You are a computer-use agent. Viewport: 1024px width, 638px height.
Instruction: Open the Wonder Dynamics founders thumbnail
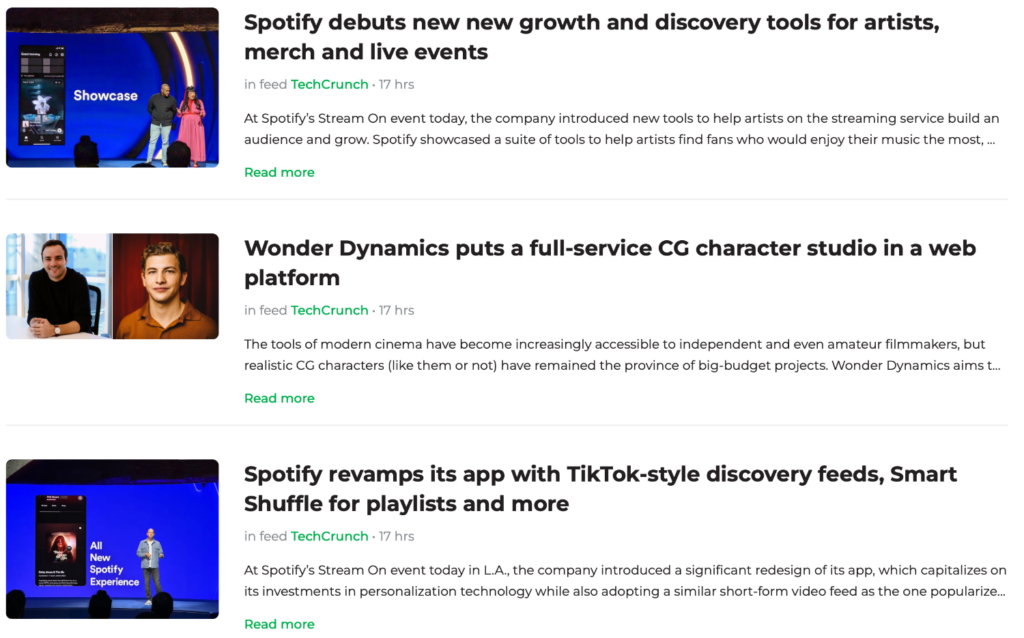point(112,286)
